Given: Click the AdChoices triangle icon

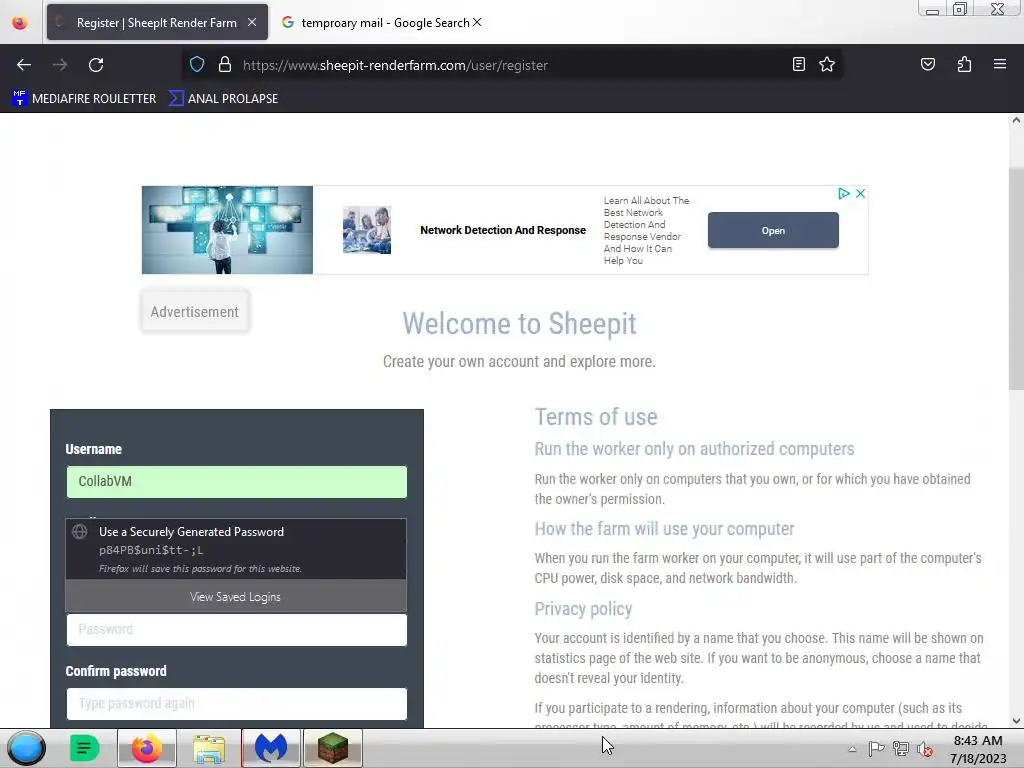Looking at the screenshot, I should 843,193.
